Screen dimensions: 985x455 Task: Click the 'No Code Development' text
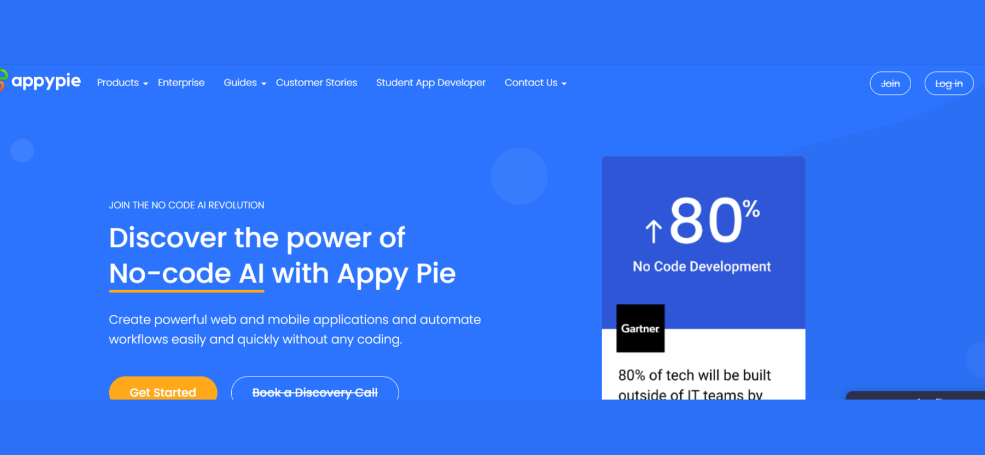point(702,266)
